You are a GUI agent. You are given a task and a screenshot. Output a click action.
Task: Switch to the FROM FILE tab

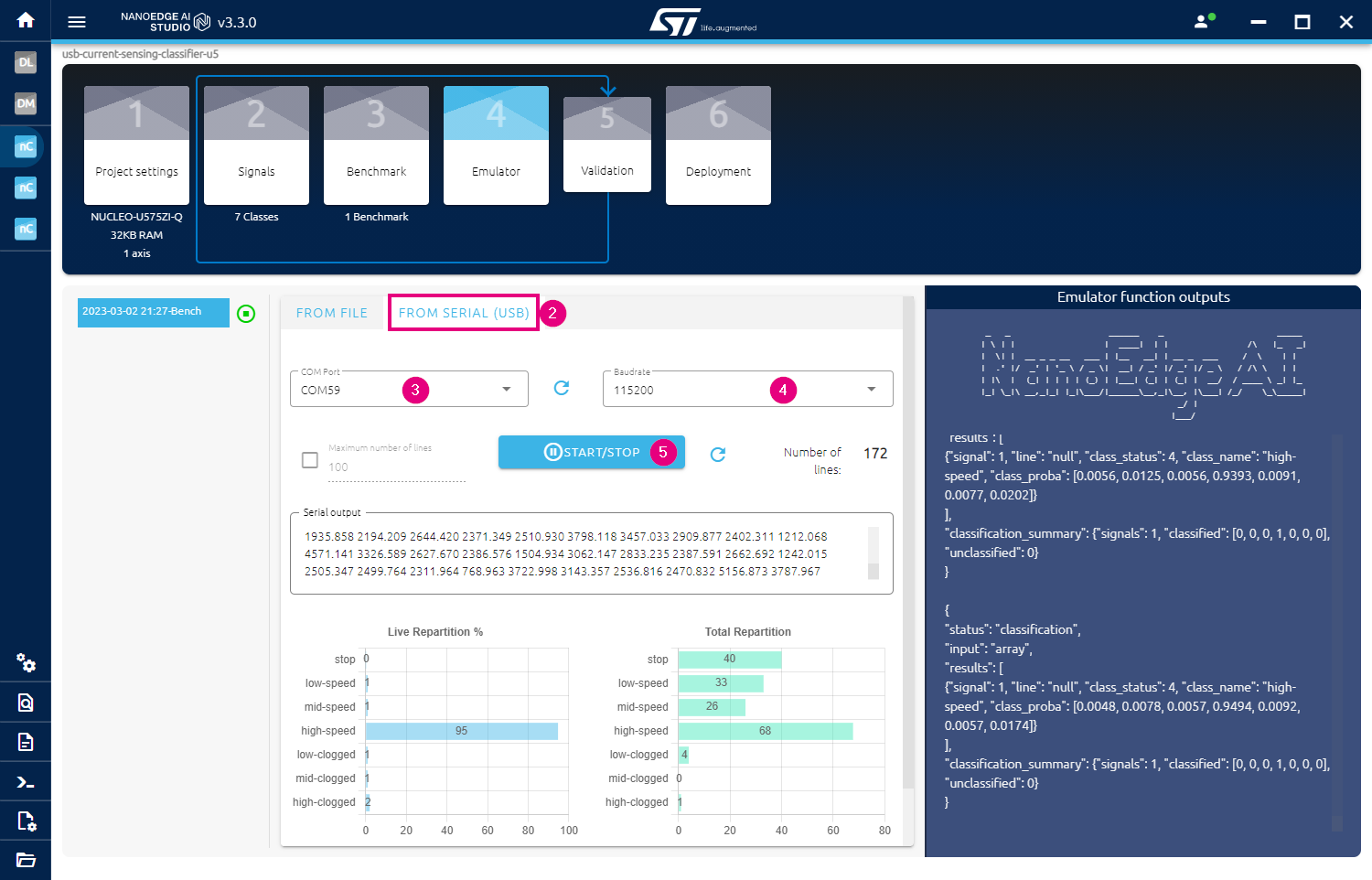[332, 313]
